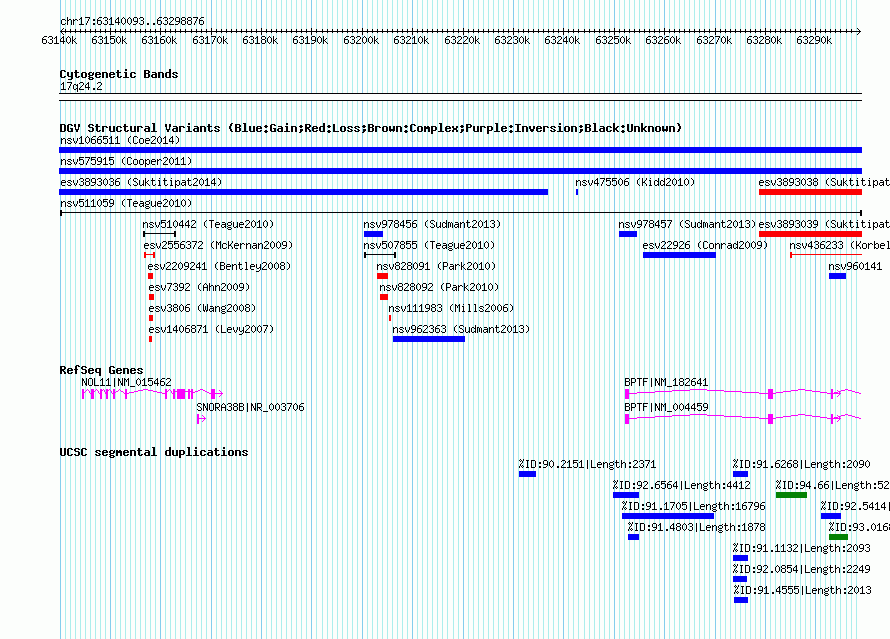Select the esv3893039 red loss bar
The image size is (890, 639).
click(811, 234)
